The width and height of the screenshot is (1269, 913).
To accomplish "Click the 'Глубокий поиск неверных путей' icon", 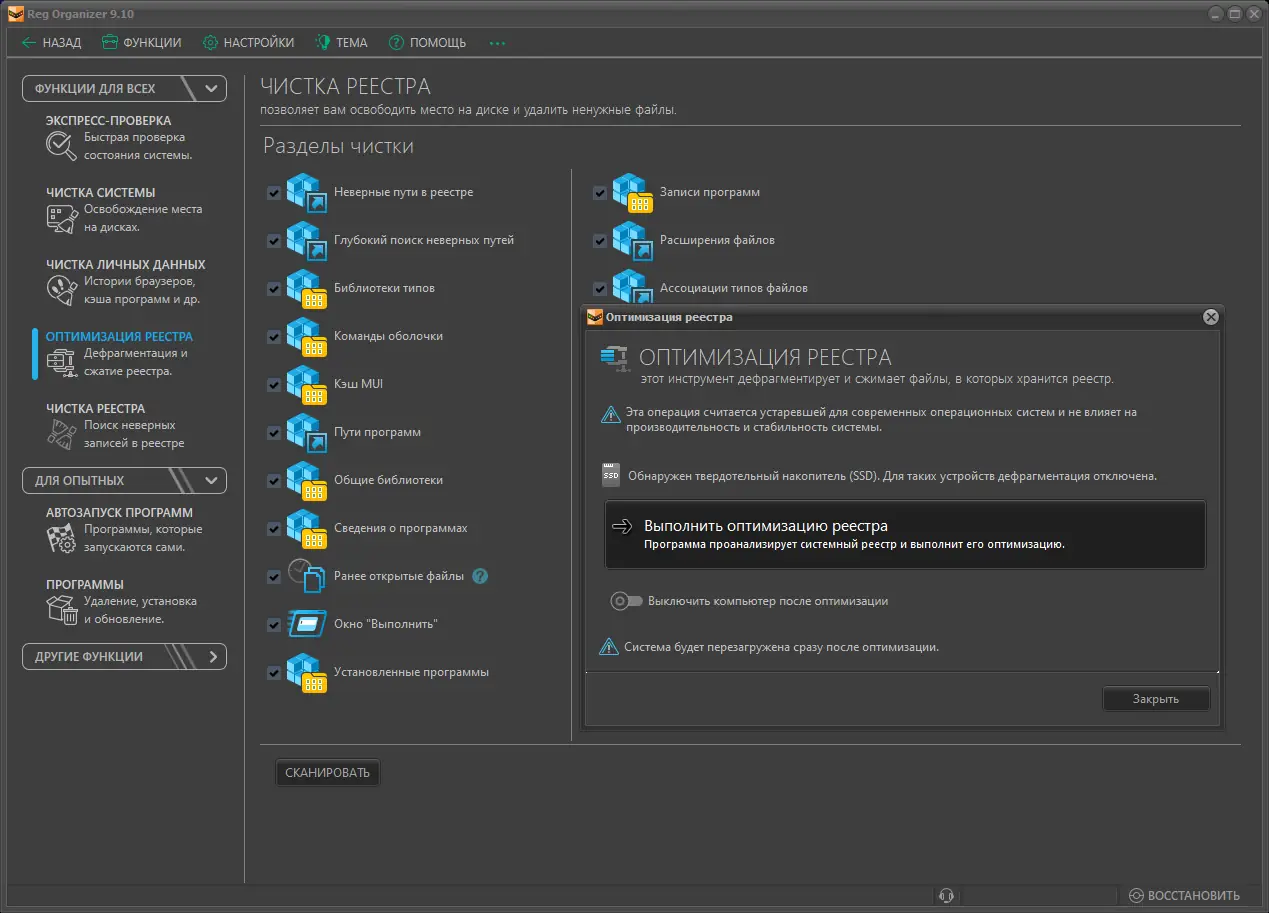I will [x=307, y=241].
